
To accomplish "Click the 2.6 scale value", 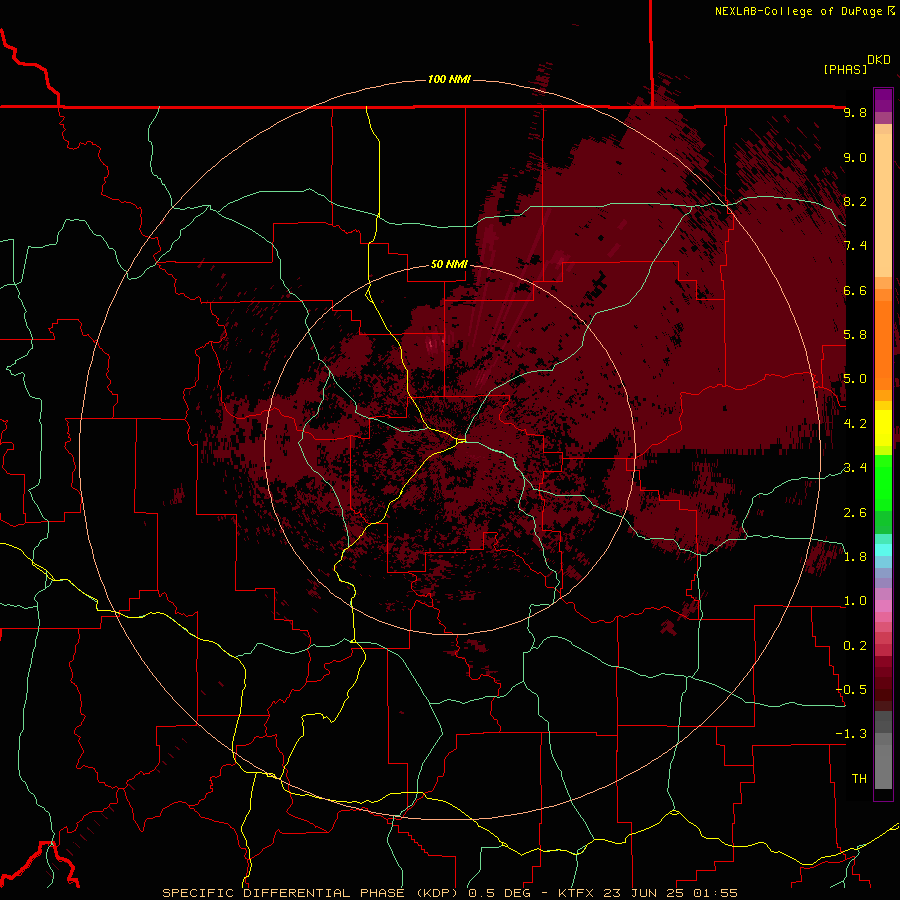I will pyautogui.click(x=855, y=513).
